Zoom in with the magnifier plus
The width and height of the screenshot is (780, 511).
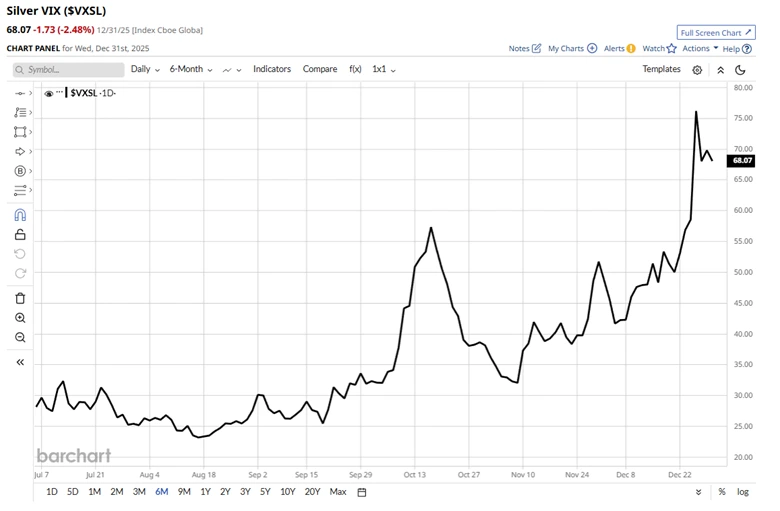[20, 318]
